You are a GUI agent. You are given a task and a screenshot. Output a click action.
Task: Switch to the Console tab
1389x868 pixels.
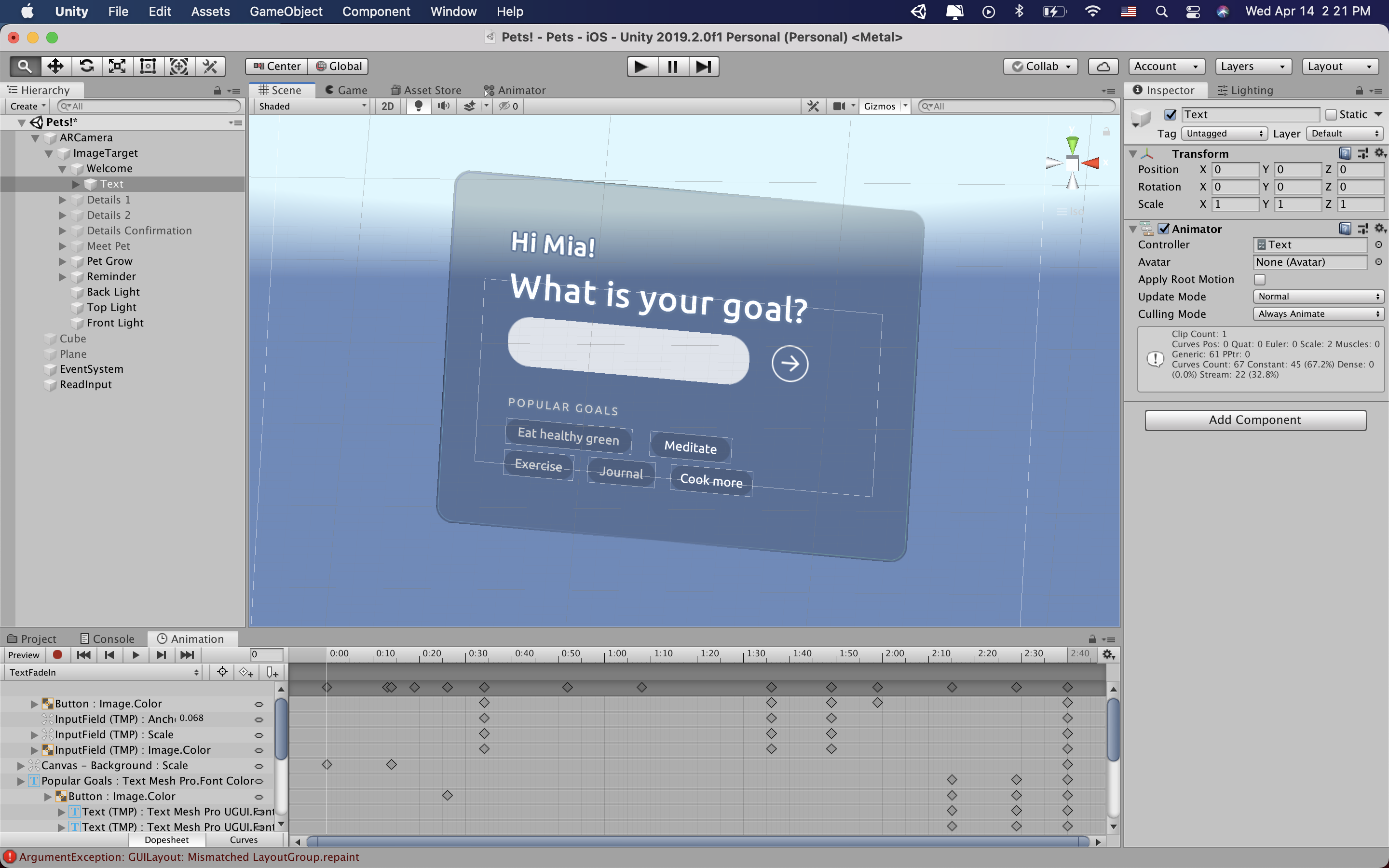[x=108, y=639]
